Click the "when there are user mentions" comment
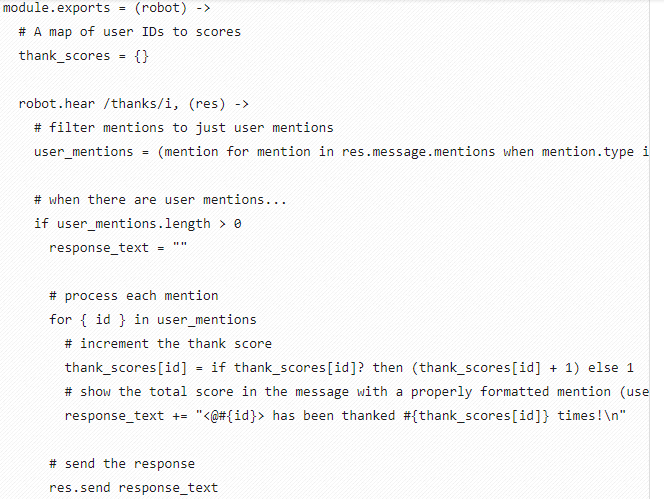Screen dimensions: 664x499 tap(160, 199)
